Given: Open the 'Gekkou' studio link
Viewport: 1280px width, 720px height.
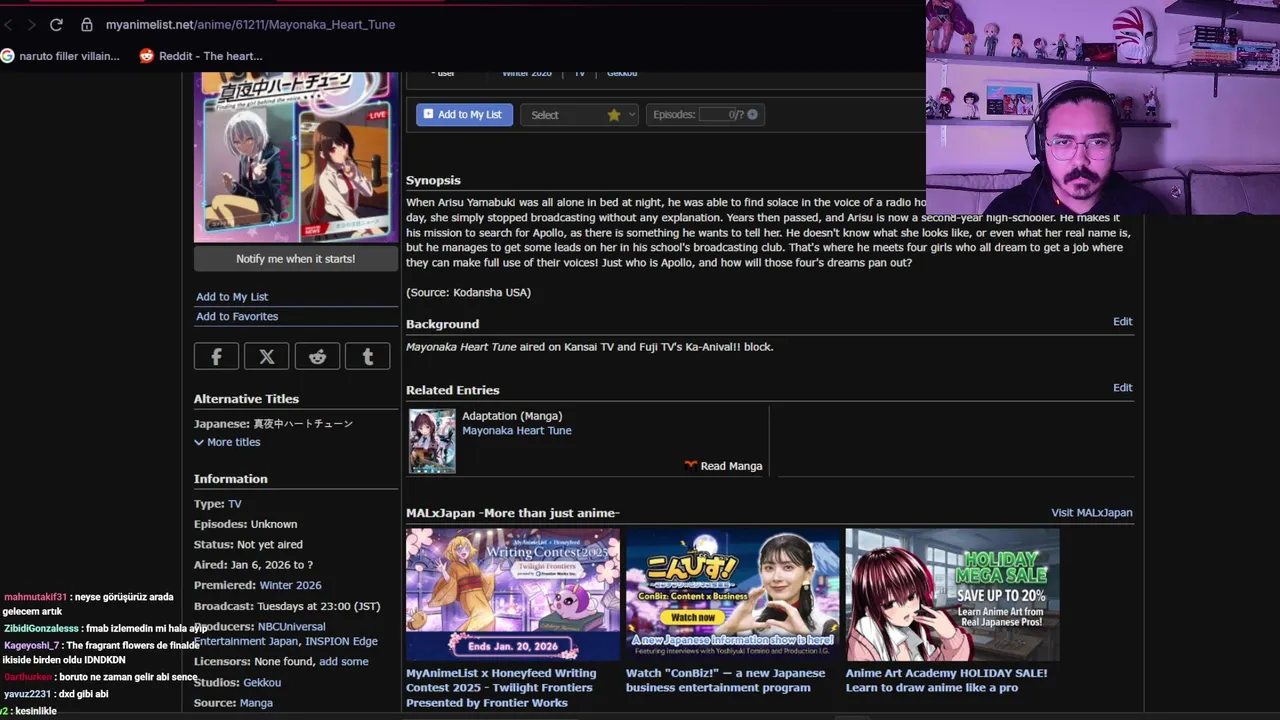Looking at the screenshot, I should [x=262, y=682].
